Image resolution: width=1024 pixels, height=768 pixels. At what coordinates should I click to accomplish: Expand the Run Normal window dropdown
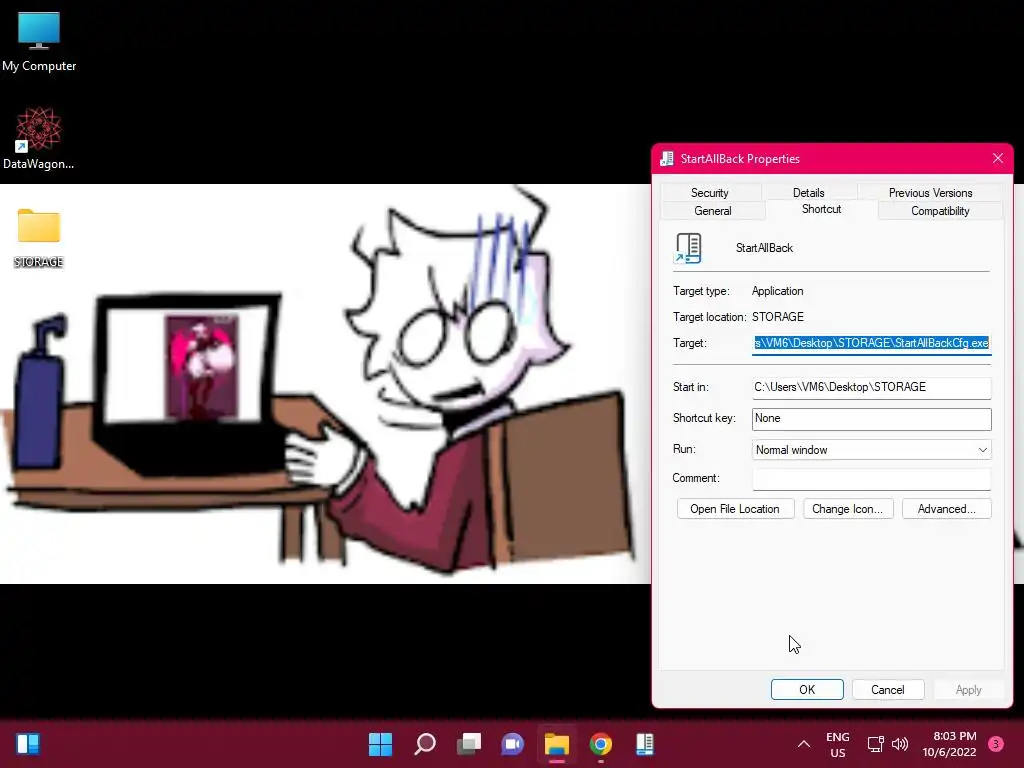[871, 450]
